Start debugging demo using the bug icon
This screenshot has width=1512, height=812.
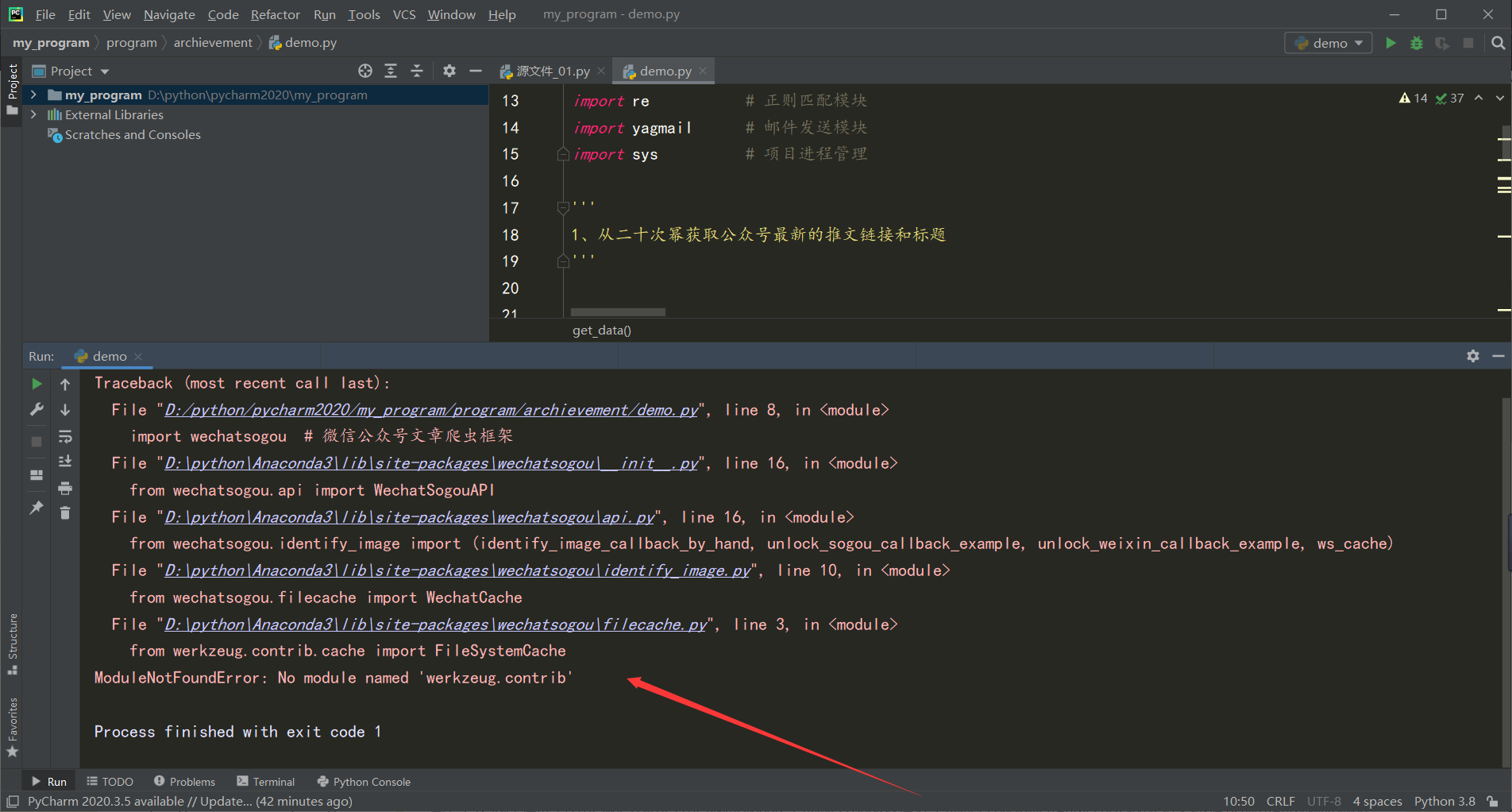click(1417, 43)
